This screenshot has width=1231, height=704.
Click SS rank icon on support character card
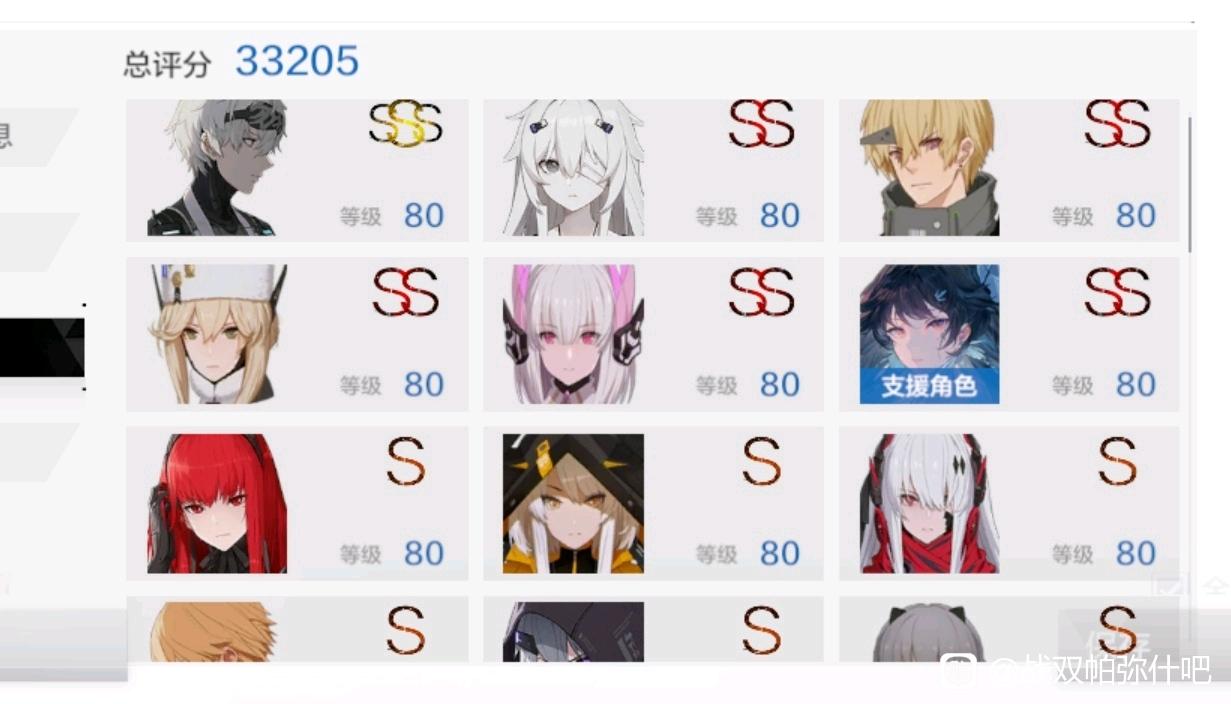tap(1118, 292)
